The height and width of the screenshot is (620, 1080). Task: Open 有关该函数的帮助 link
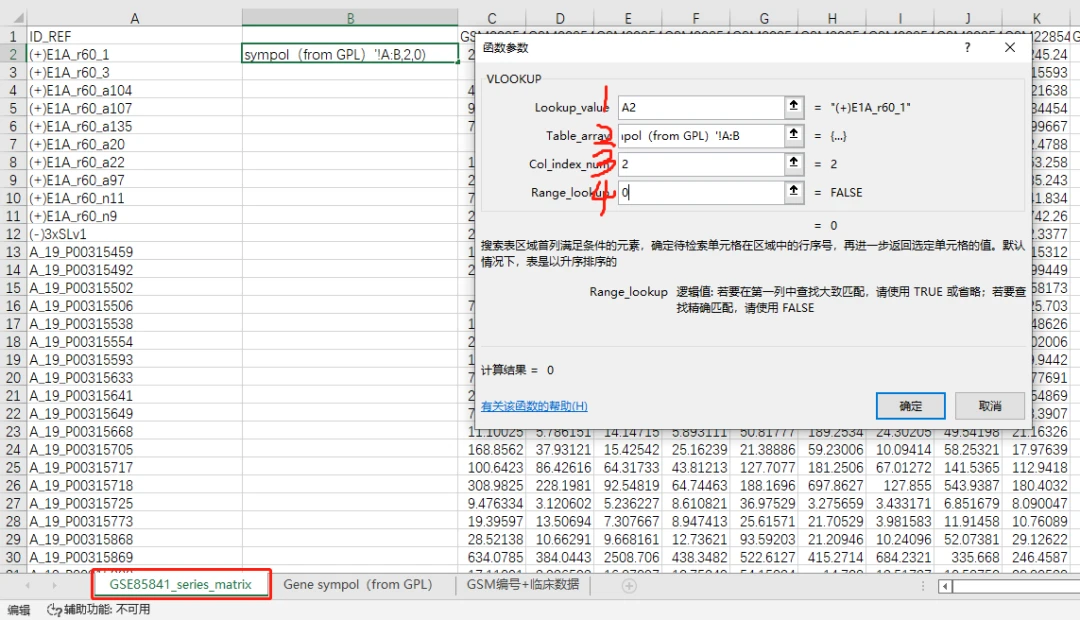click(534, 406)
